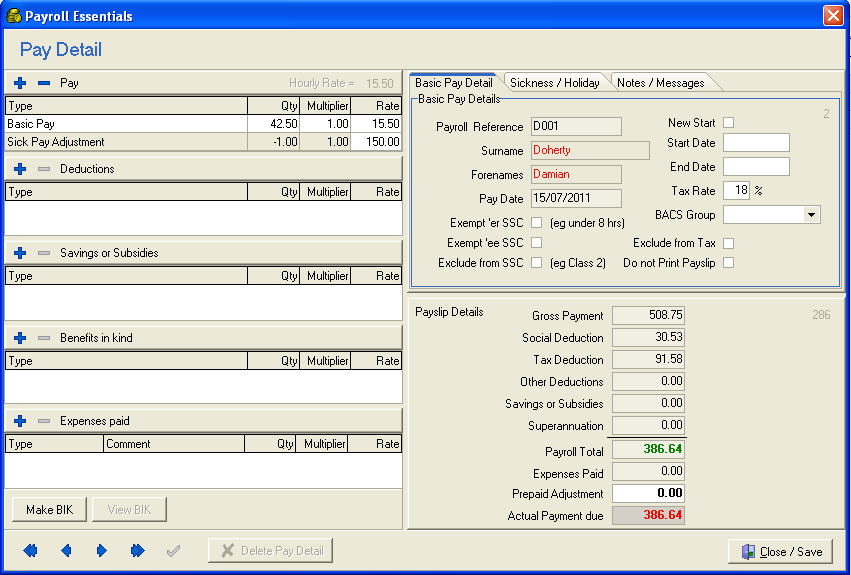This screenshot has height=575, width=851.
Task: Click the Start Date input field
Action: pyautogui.click(x=756, y=143)
